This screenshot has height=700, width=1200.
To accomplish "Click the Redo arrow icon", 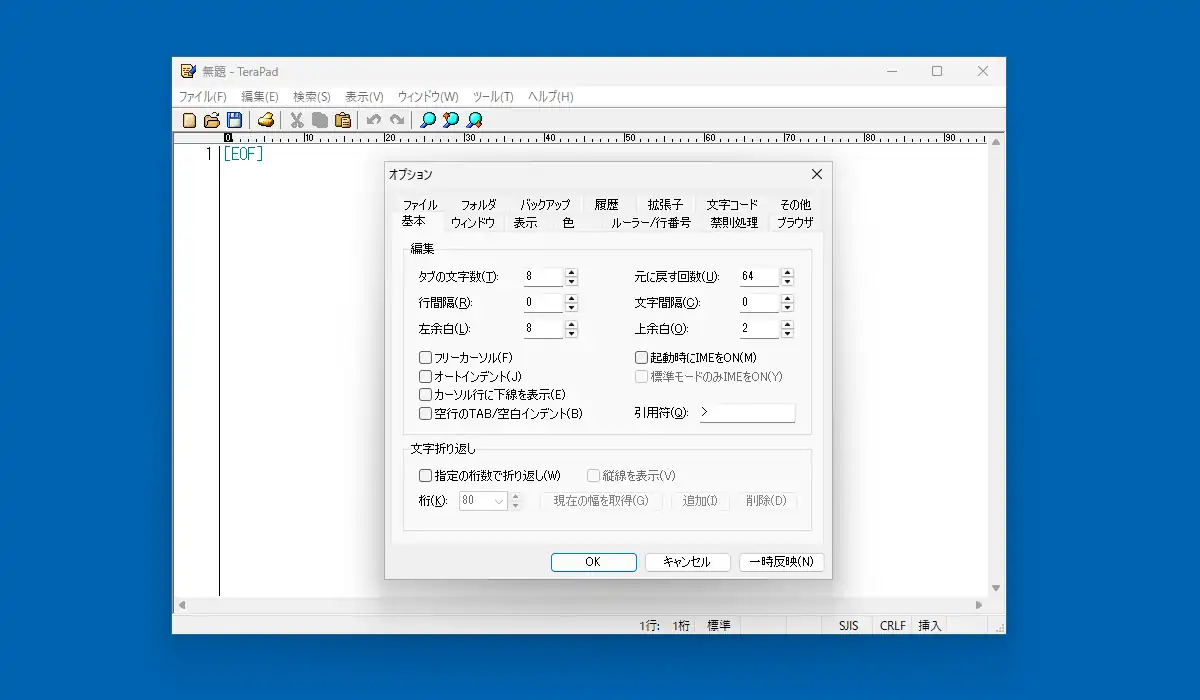I will 397,120.
